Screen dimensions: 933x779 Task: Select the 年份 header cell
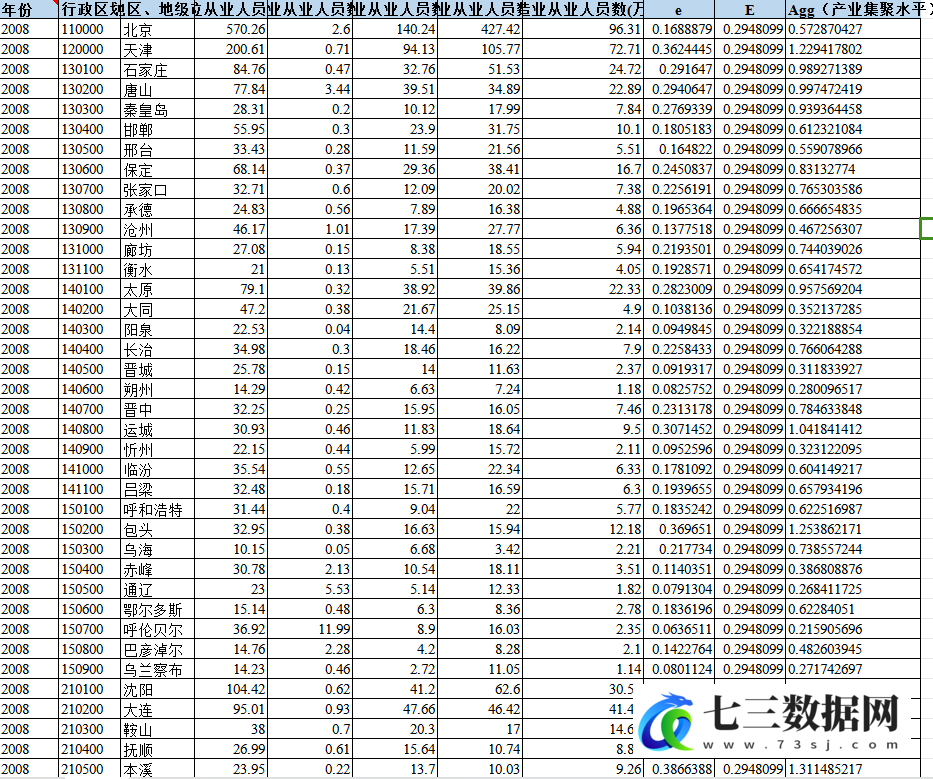pos(29,9)
